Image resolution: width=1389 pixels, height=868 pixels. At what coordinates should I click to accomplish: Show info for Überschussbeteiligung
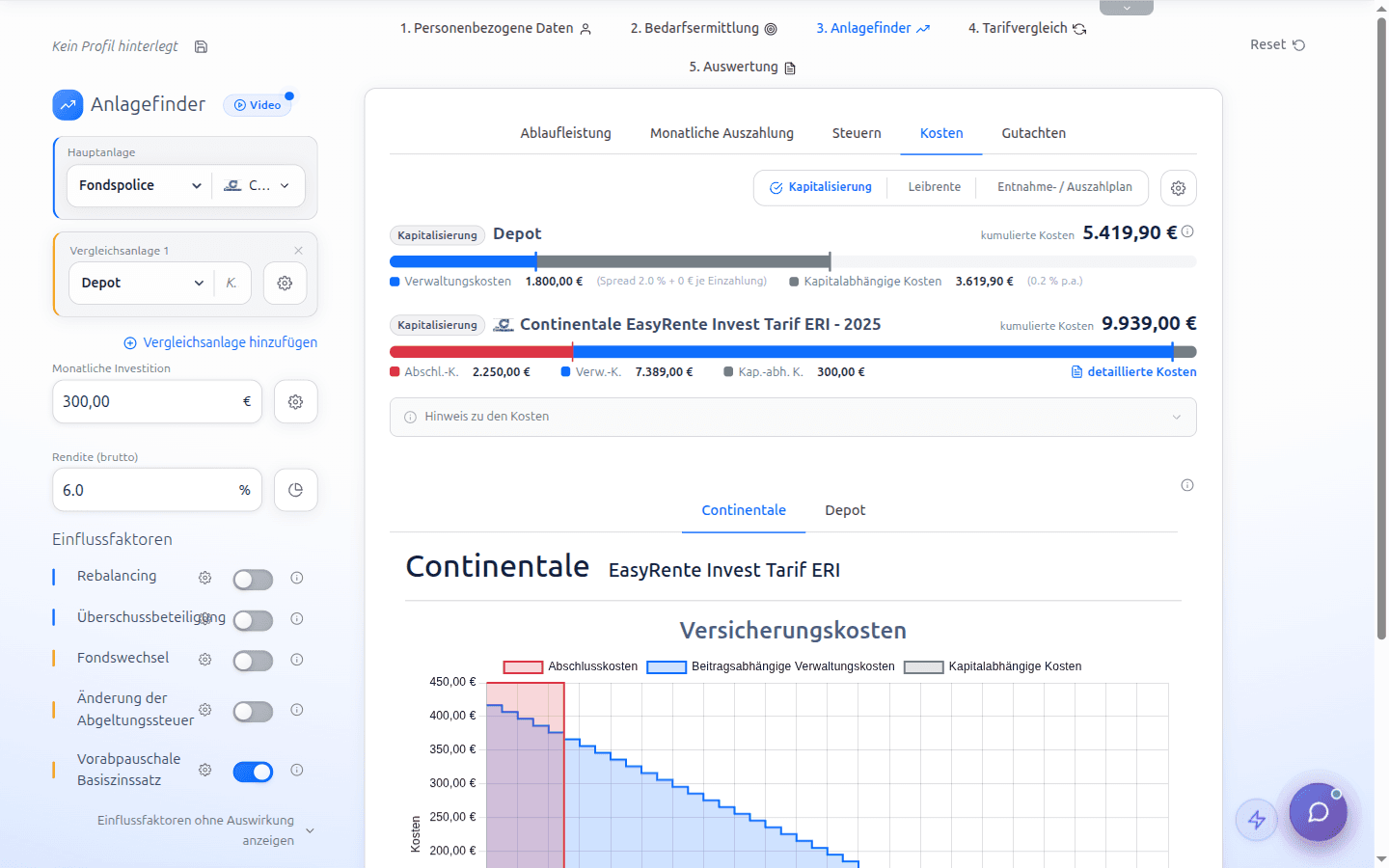[297, 619]
